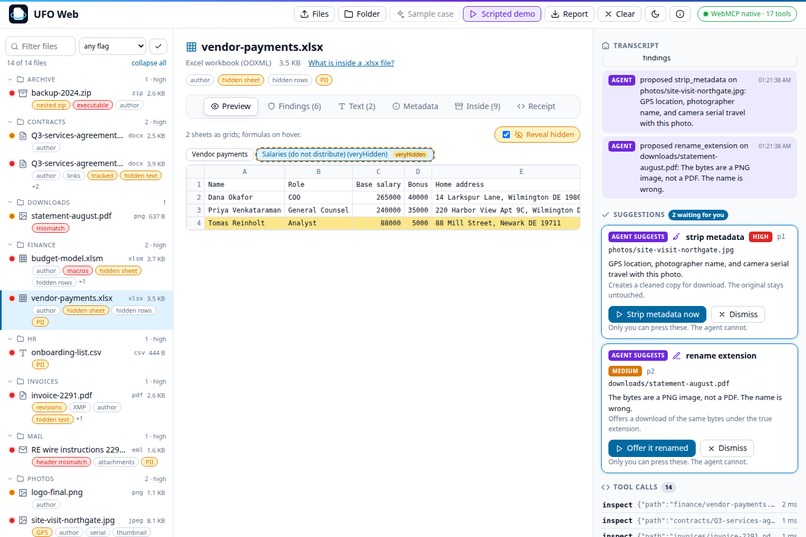Click spreadsheet icon of vendor-payments.xlsx in sidebar
This screenshot has height=537, width=806.
click(23, 298)
